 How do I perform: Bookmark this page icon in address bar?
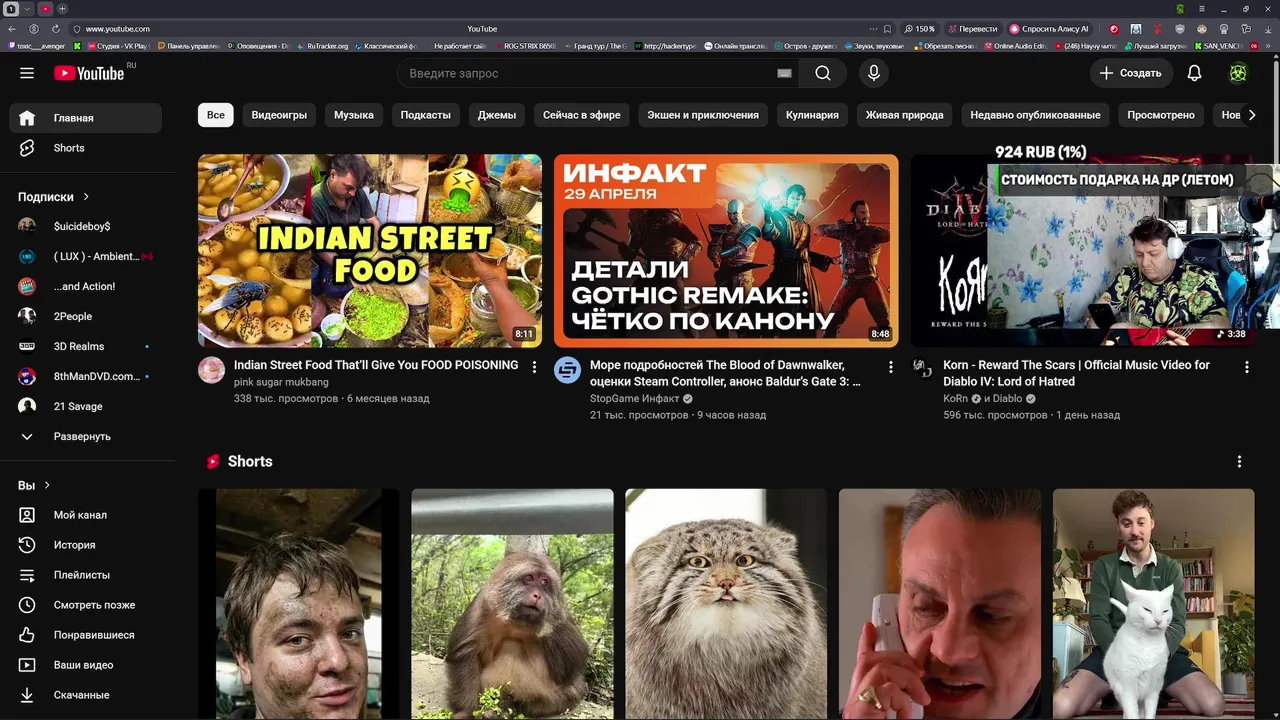pos(887,29)
